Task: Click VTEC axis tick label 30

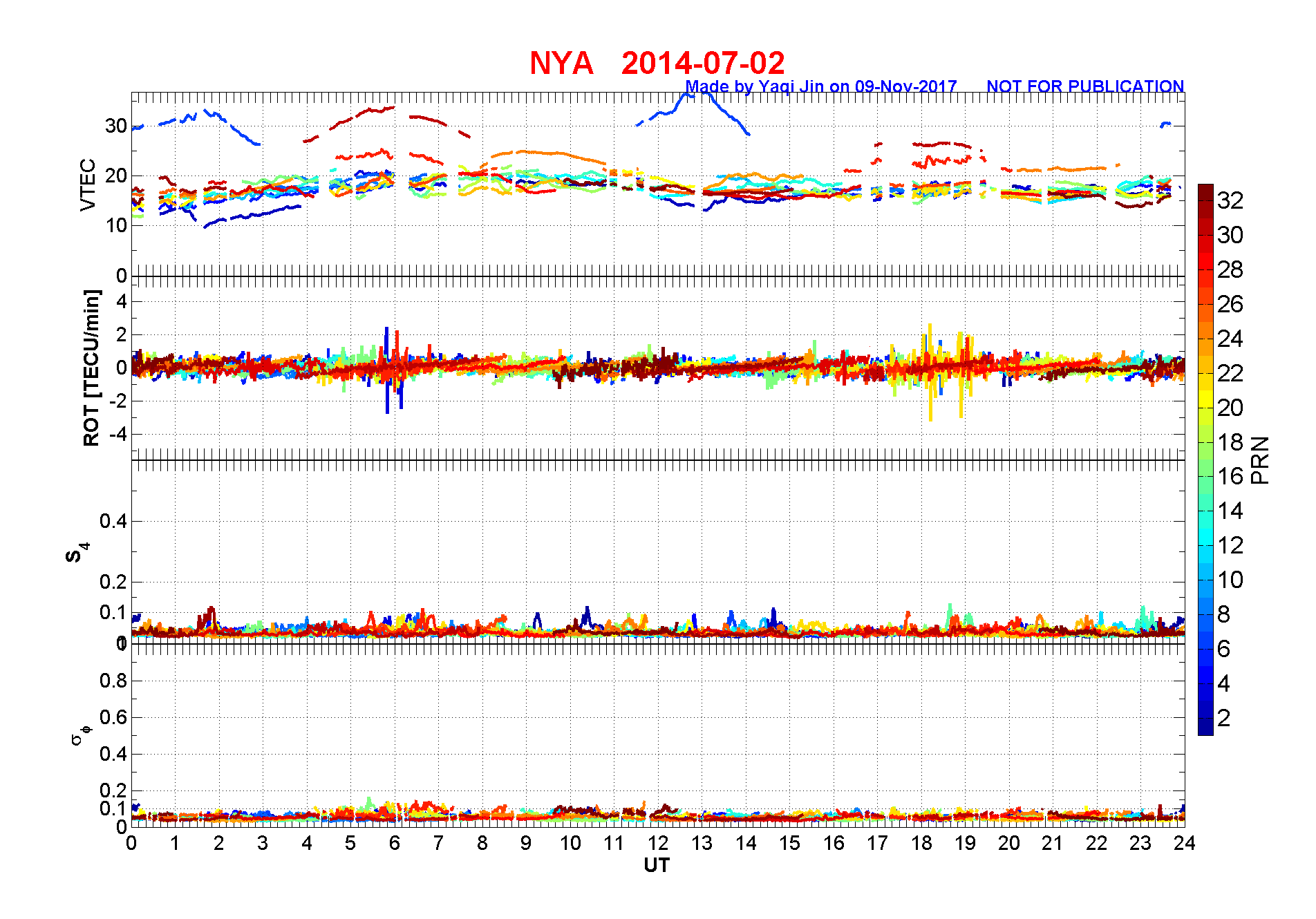Action: click(115, 126)
